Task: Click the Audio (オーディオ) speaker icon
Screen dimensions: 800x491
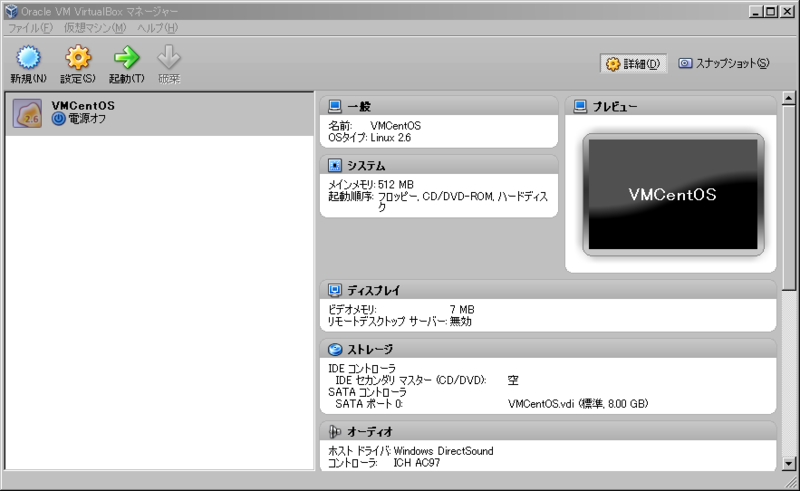Action: click(x=335, y=432)
